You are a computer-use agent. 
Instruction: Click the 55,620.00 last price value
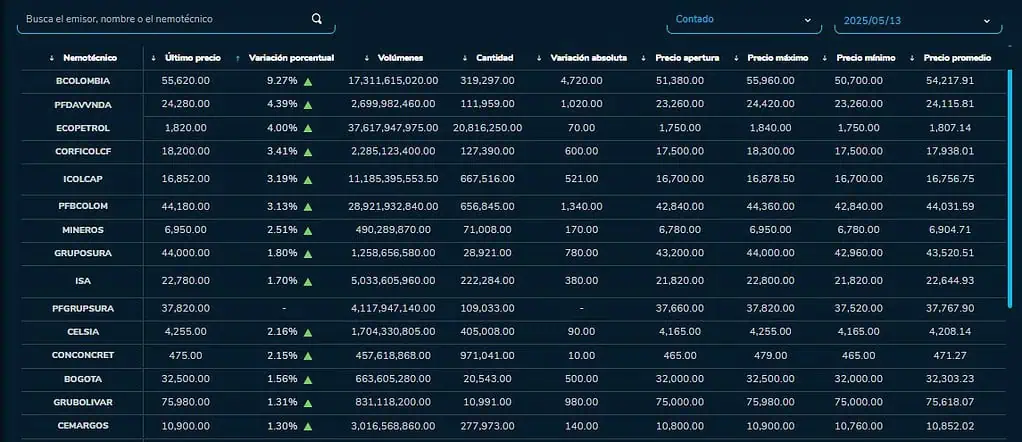pos(186,81)
